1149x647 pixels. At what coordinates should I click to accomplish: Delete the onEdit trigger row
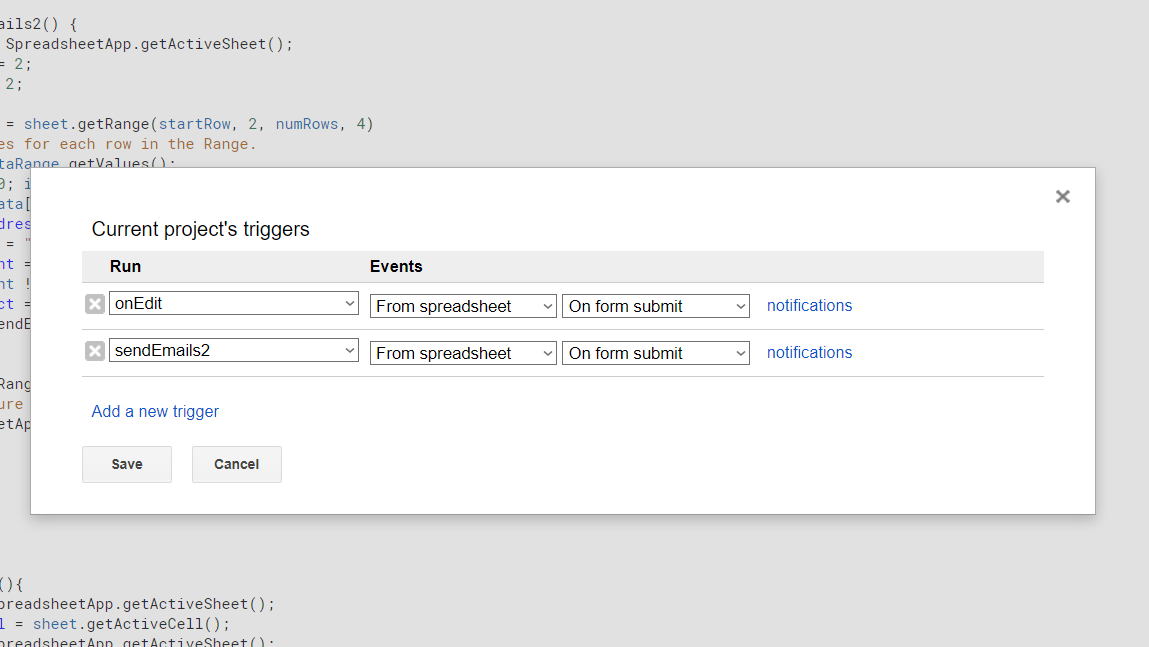pos(94,304)
